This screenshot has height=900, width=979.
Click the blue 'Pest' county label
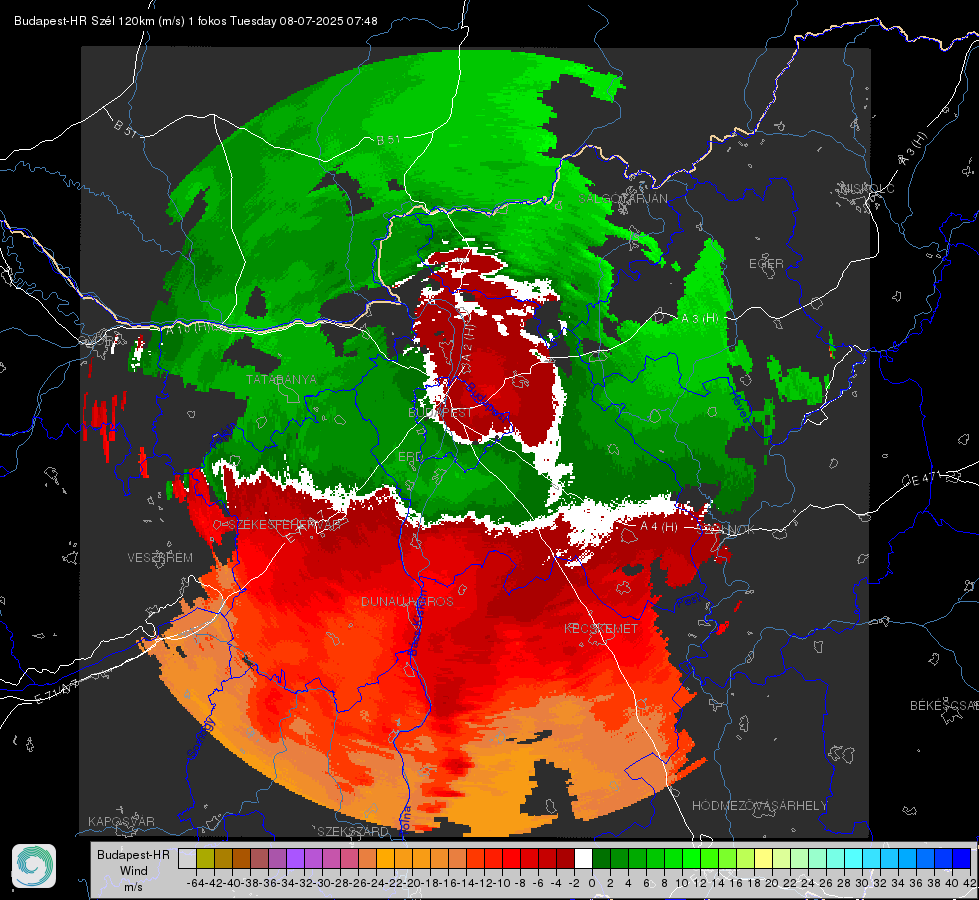(691, 601)
